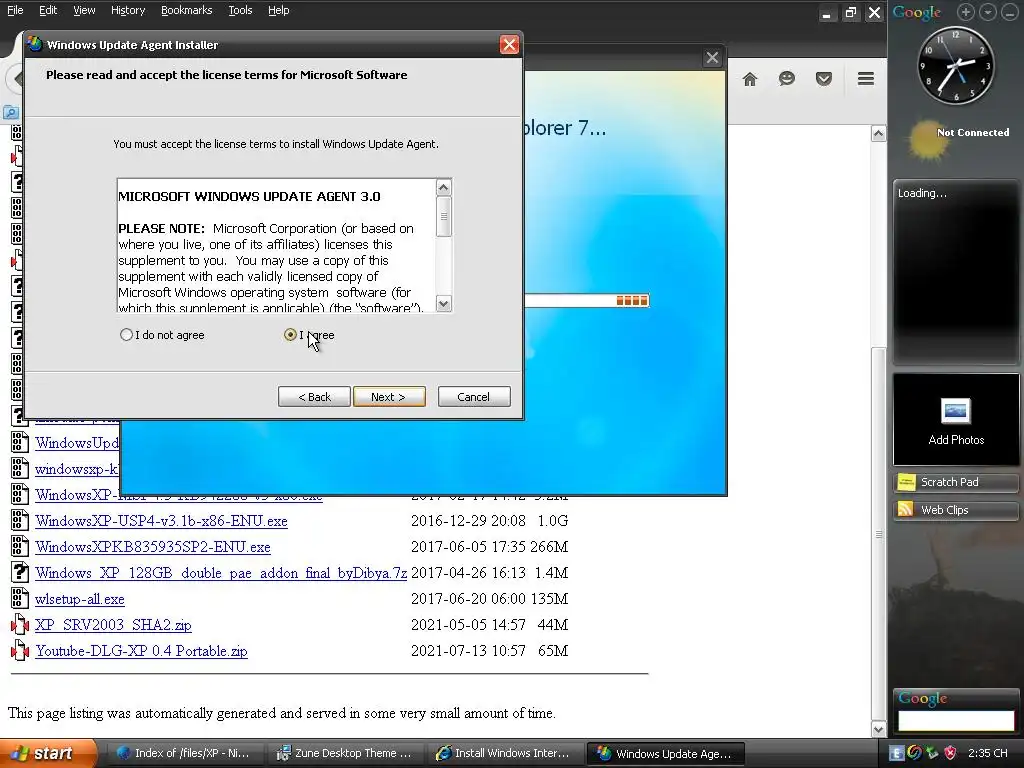
Task: Click the license text scrollbar thumb
Action: pos(443,216)
